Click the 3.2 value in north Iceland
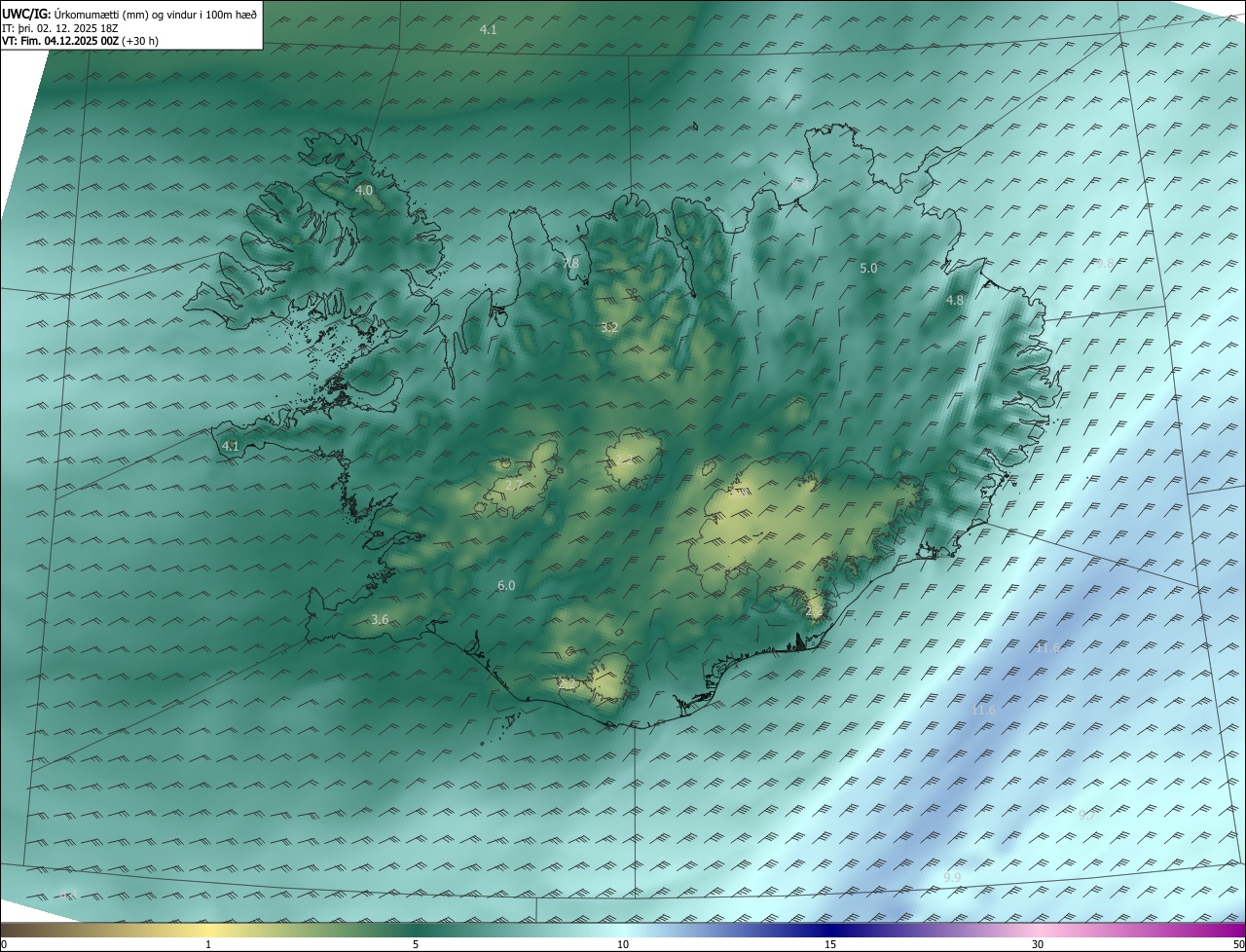Screen dimensions: 1246x952 pos(609,327)
